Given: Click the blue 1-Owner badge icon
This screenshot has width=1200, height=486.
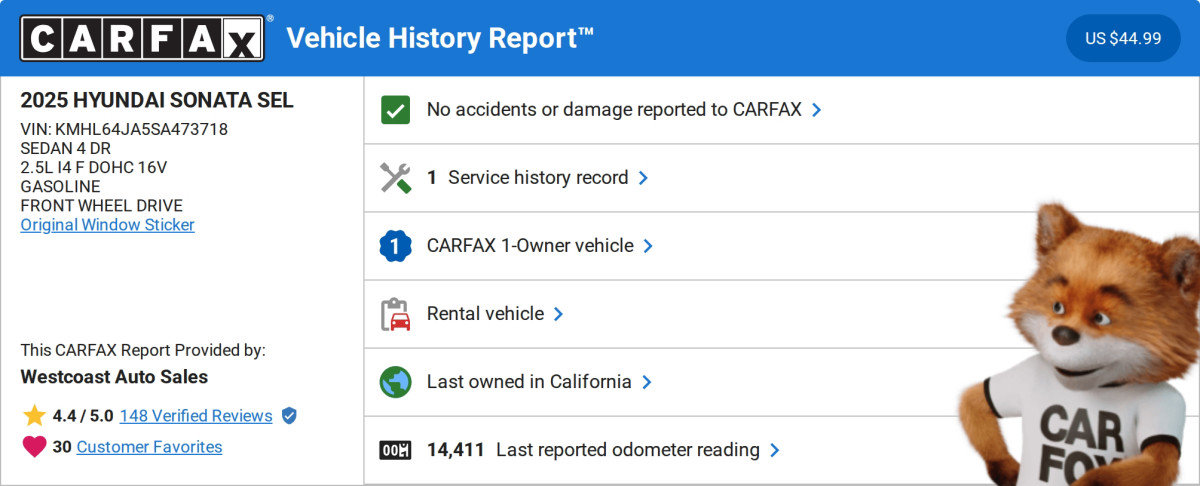Looking at the screenshot, I should [x=396, y=246].
